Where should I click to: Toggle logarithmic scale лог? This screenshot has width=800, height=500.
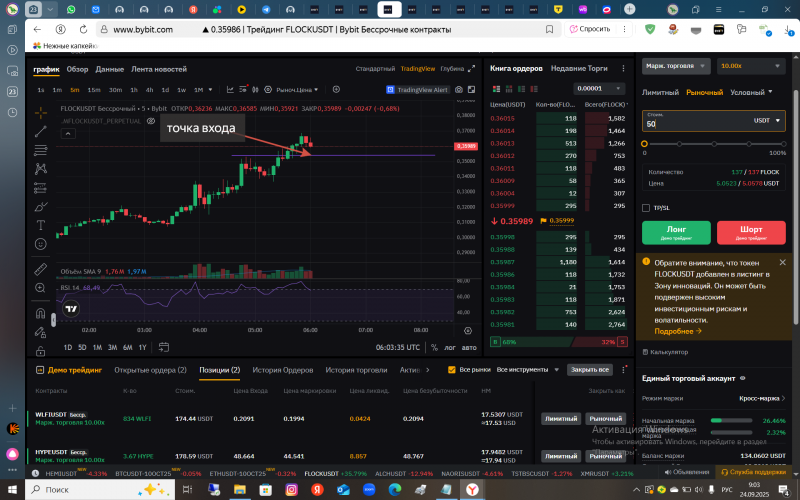point(449,347)
